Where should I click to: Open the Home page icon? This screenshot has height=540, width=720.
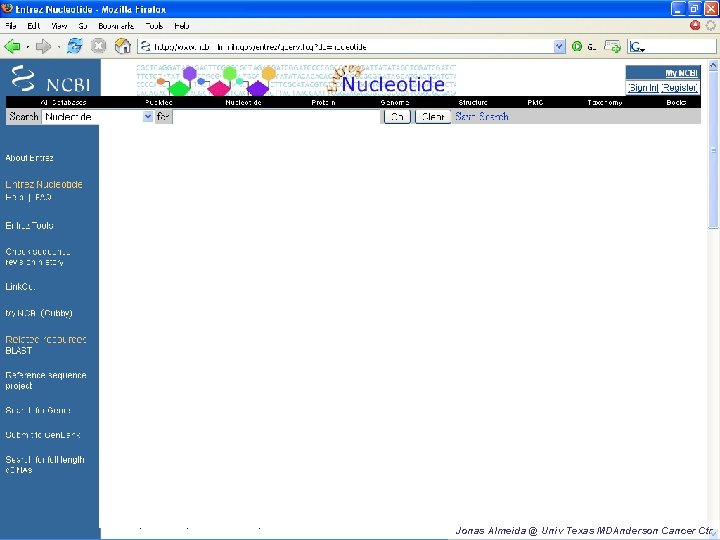tap(123, 46)
